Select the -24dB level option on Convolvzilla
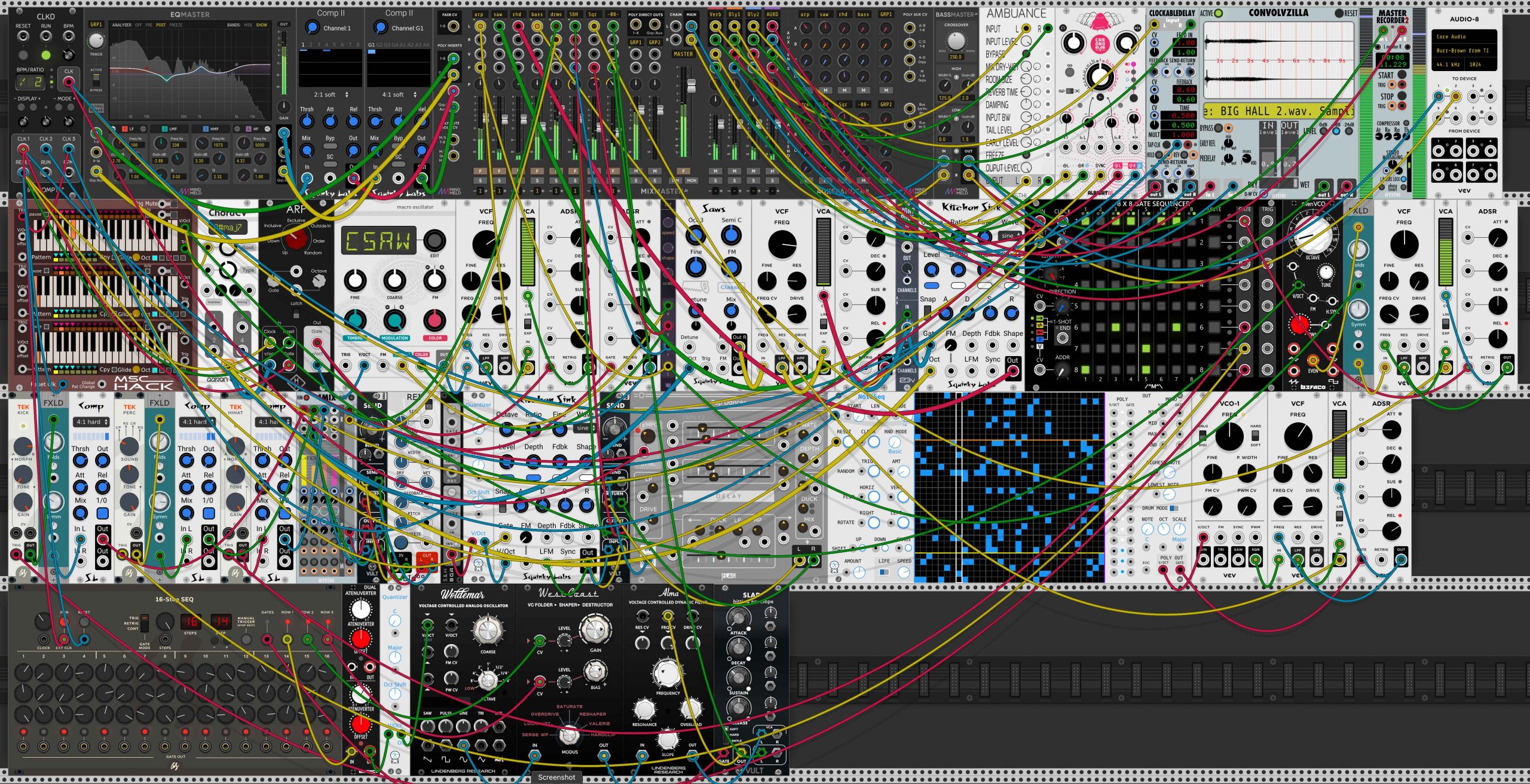This screenshot has height=784, width=1530. click(1349, 131)
